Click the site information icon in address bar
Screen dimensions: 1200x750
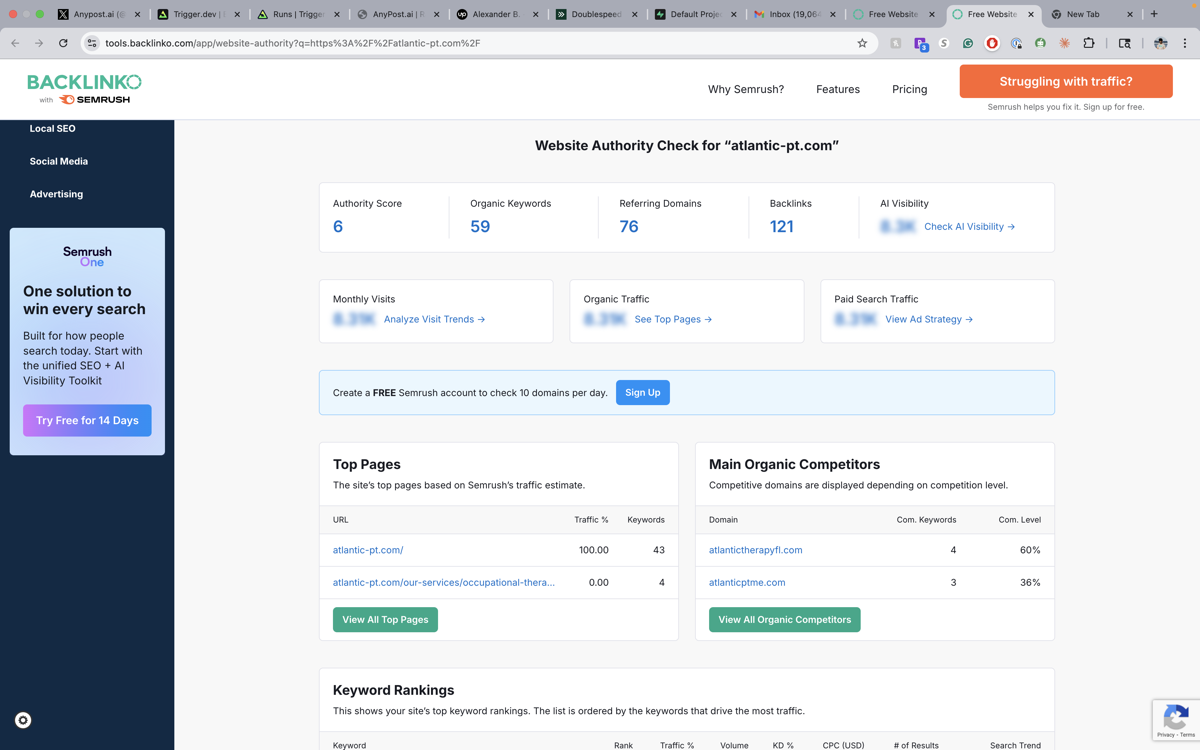pos(92,43)
